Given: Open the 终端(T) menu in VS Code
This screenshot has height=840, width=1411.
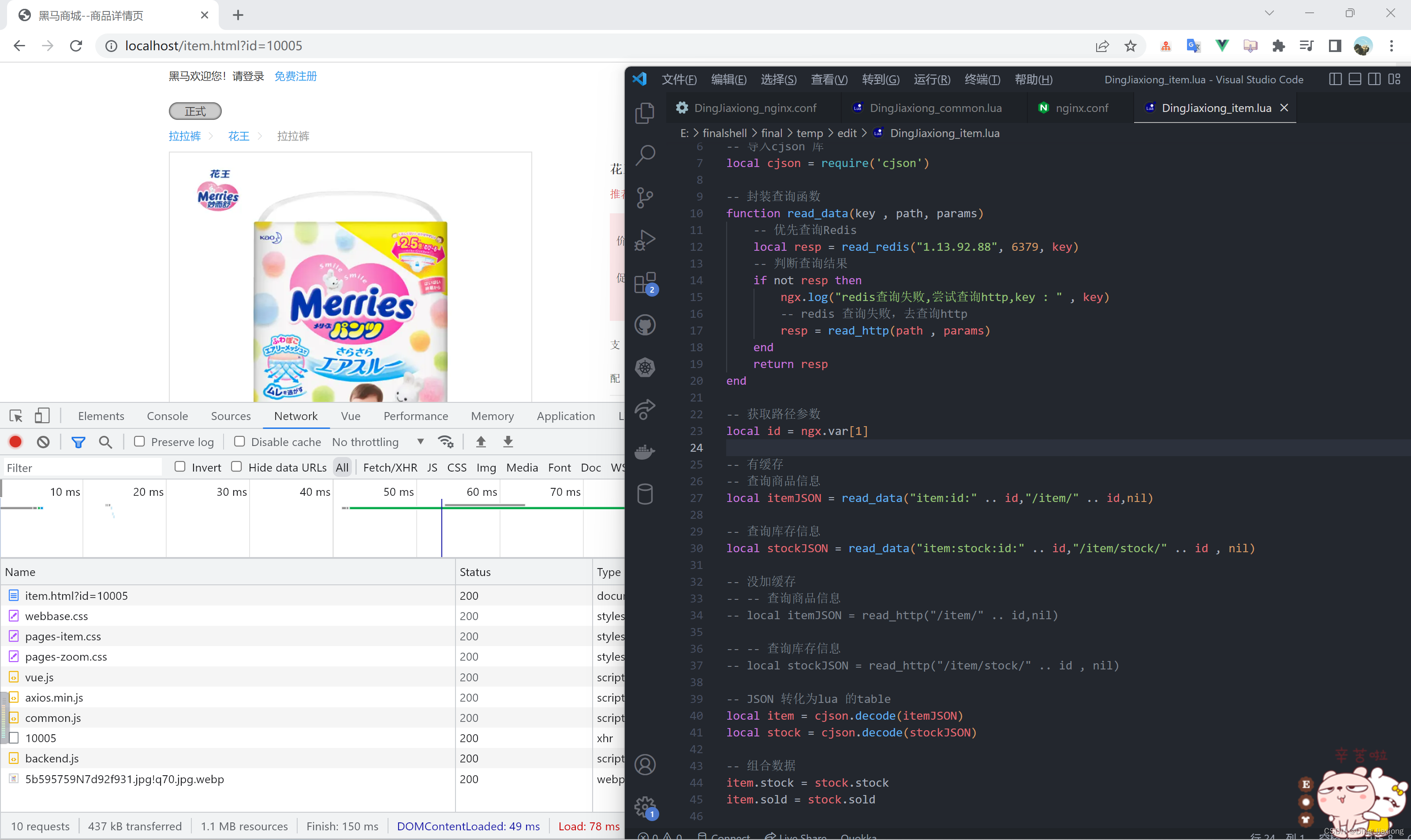Looking at the screenshot, I should [x=982, y=79].
